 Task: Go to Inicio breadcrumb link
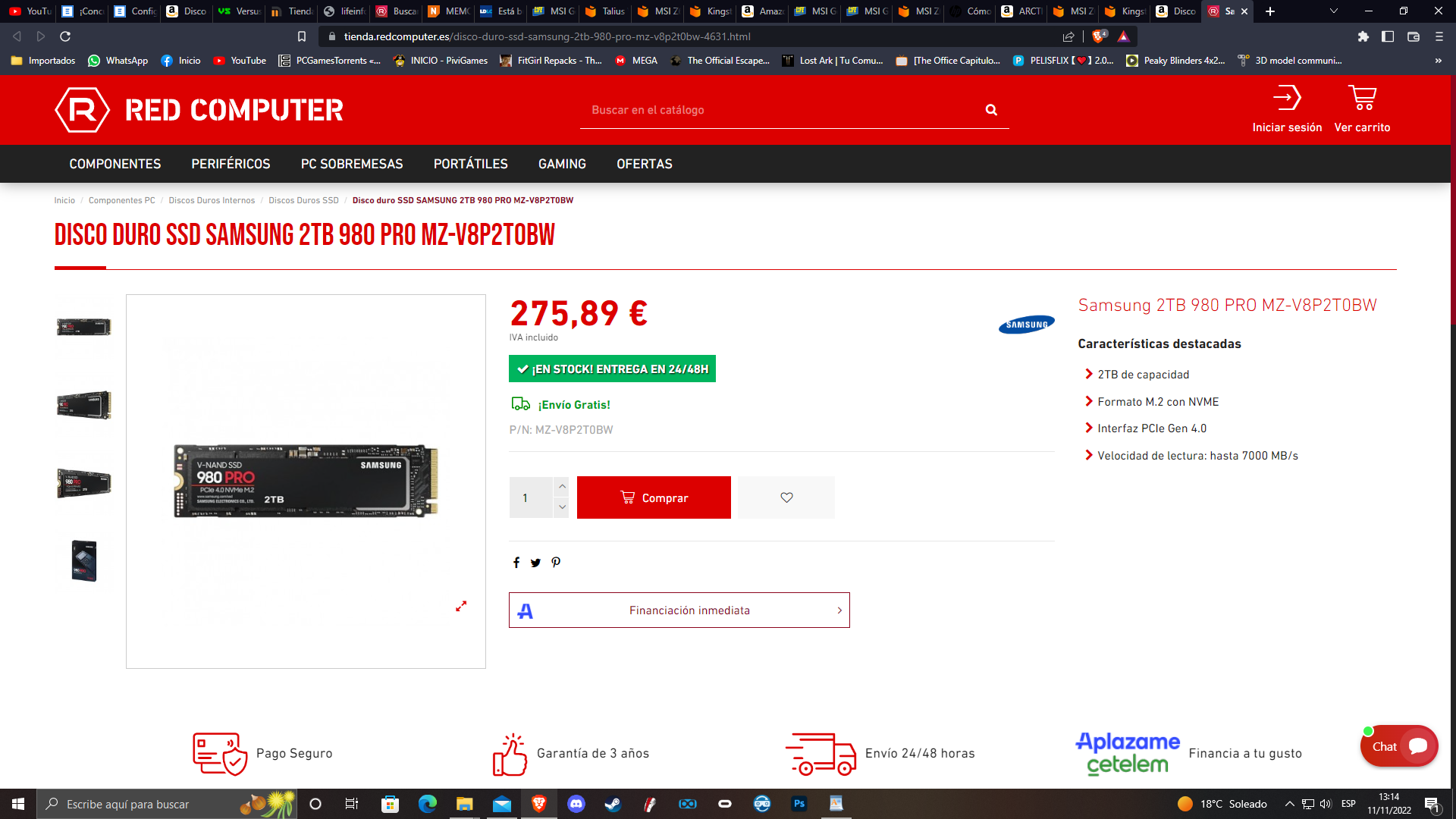point(64,200)
